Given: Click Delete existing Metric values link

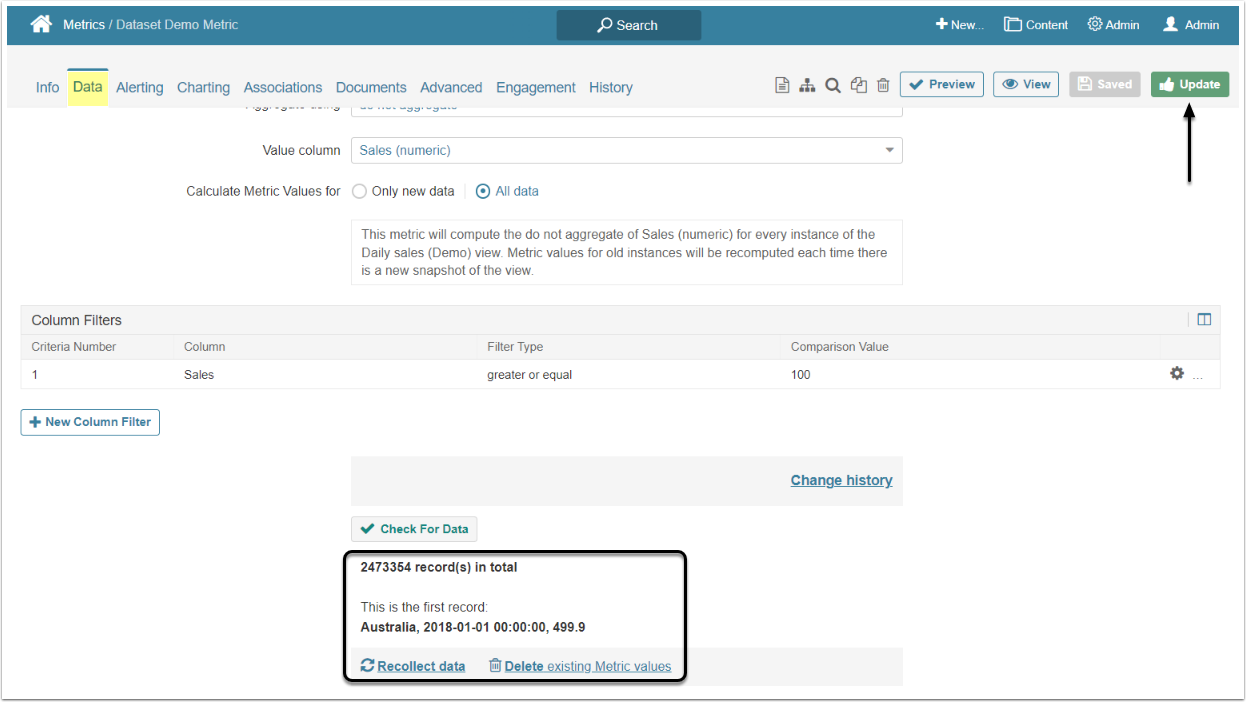Looking at the screenshot, I should tap(580, 666).
